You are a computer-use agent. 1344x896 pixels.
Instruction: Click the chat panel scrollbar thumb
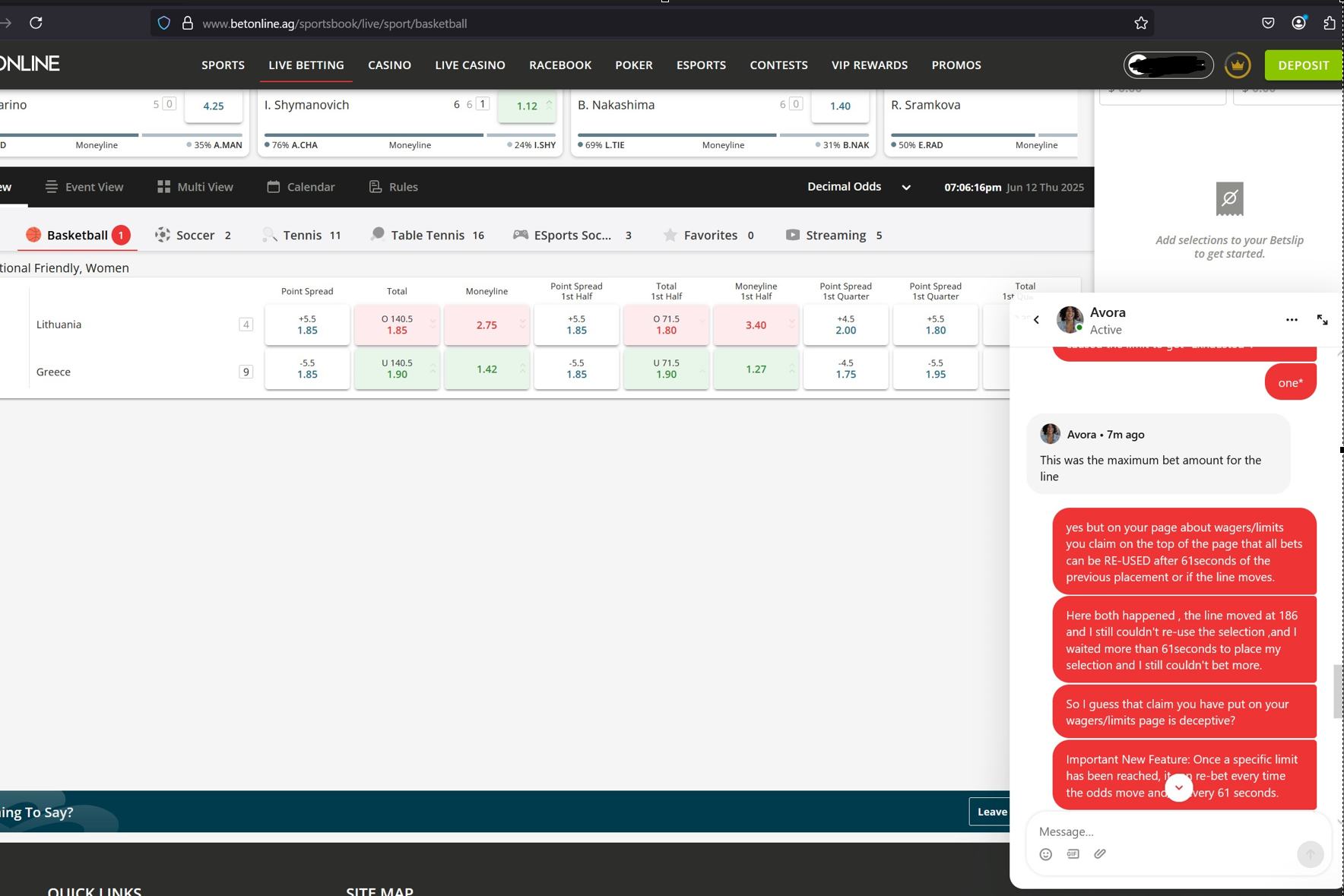(1338, 692)
